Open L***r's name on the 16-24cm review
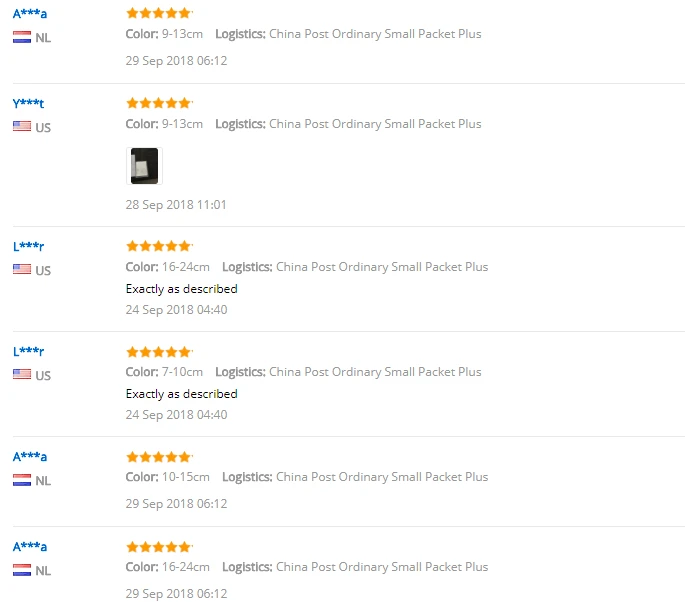This screenshot has width=685, height=602. [x=28, y=246]
